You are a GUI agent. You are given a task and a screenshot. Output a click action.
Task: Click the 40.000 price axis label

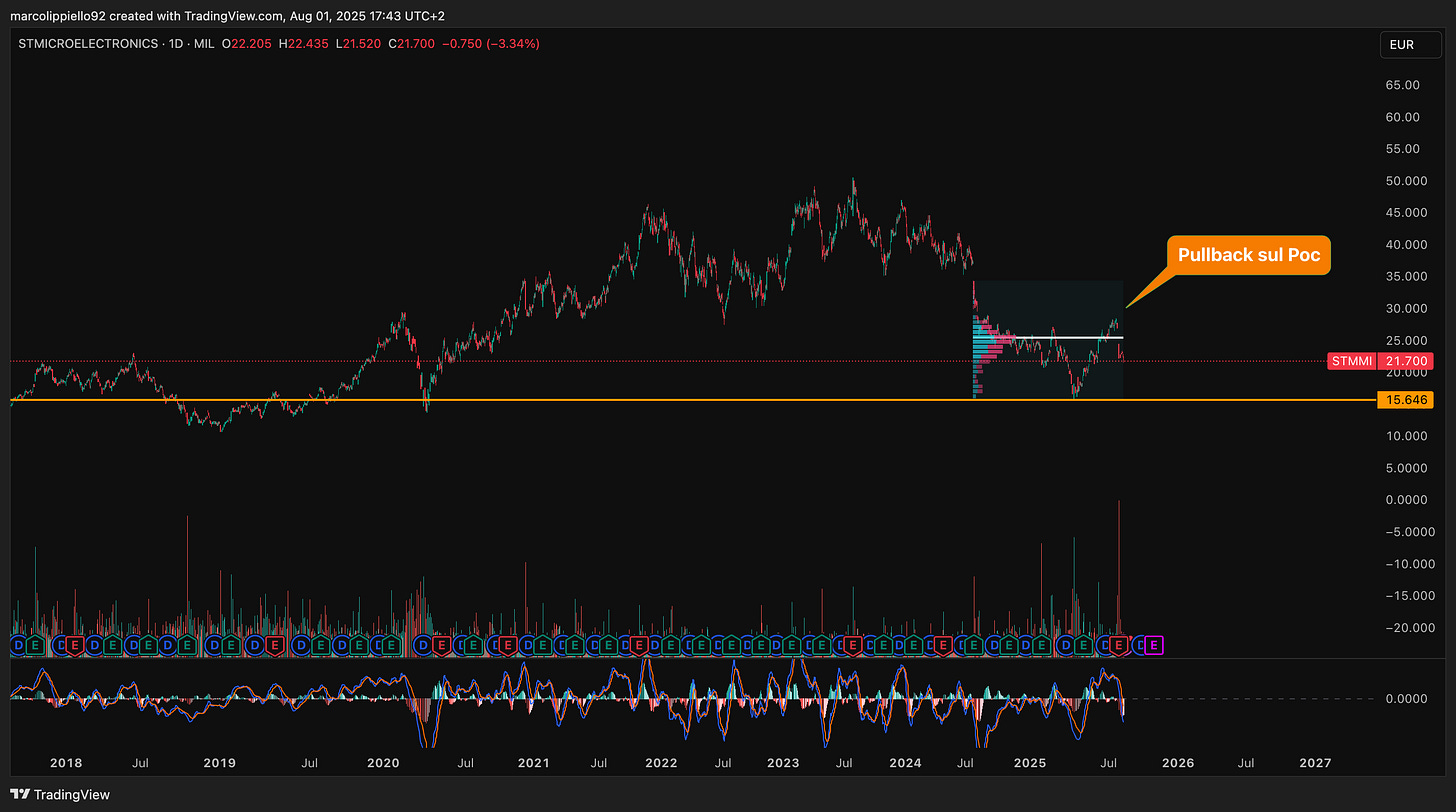1405,245
